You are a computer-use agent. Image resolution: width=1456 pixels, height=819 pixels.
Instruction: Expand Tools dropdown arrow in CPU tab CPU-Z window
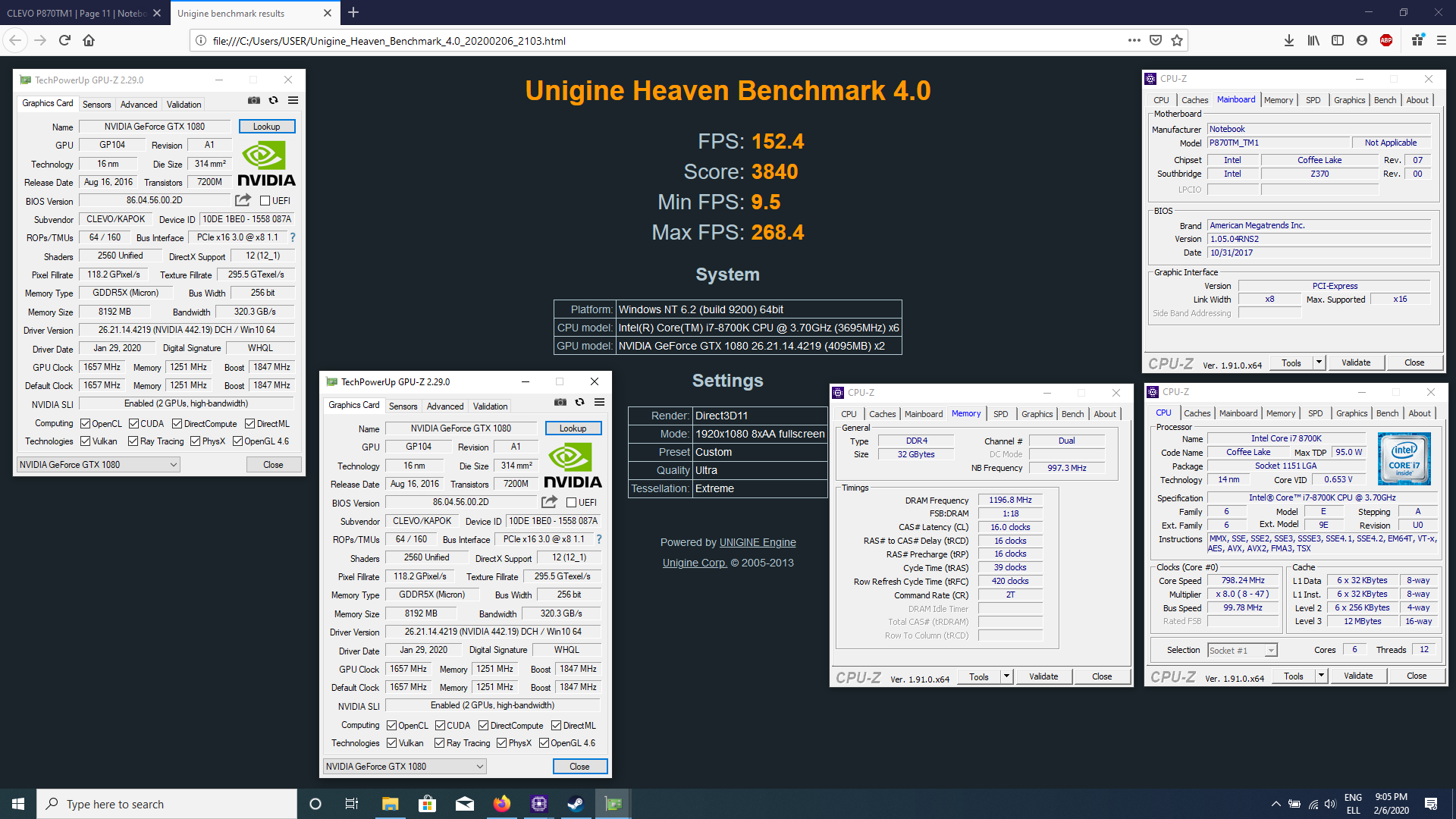(x=1321, y=676)
